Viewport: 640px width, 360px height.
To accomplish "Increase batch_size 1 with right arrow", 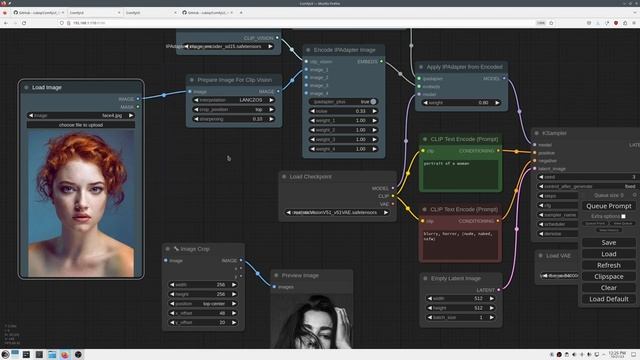I will click(x=491, y=318).
